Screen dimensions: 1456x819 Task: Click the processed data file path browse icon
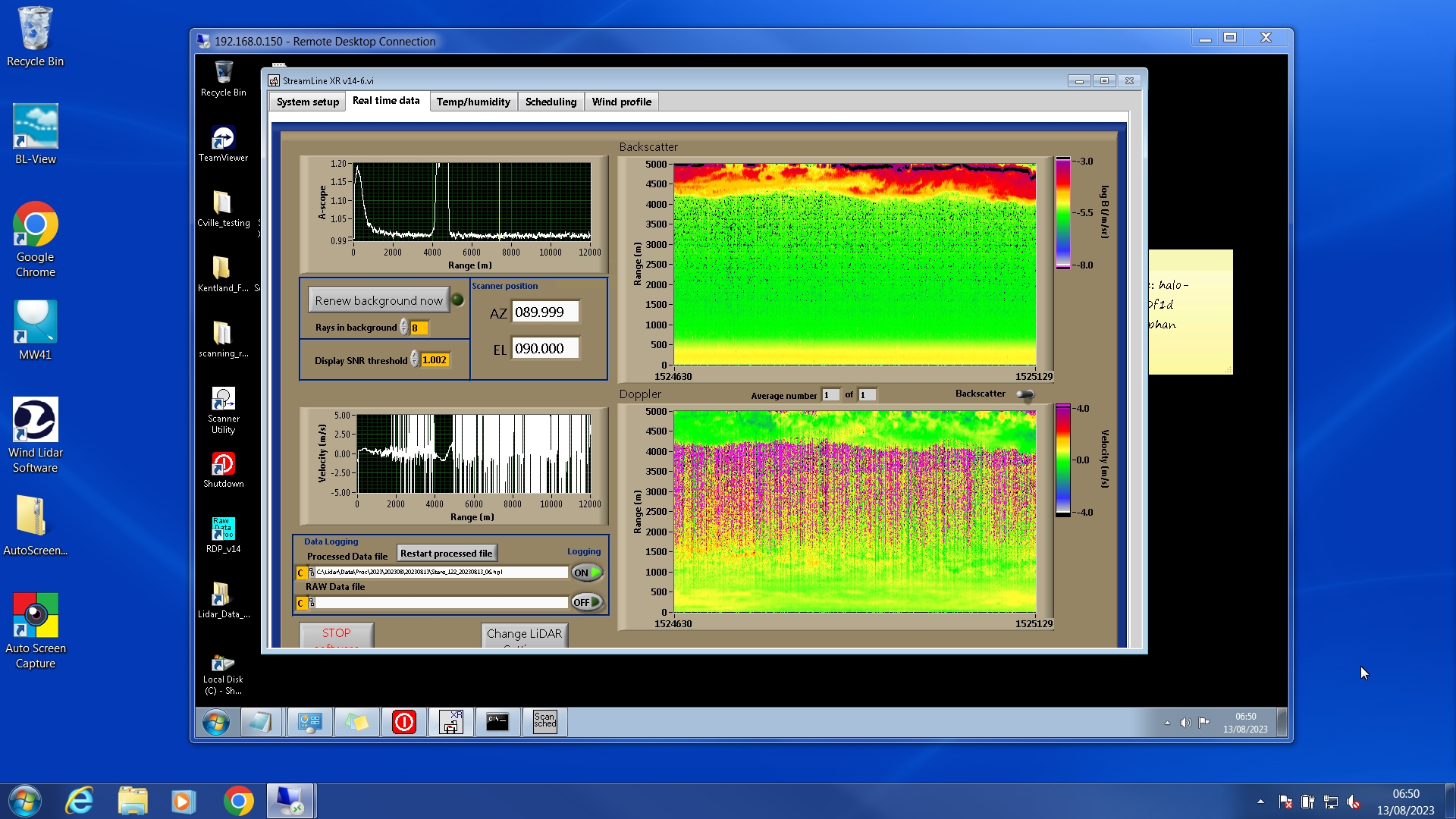(x=312, y=573)
